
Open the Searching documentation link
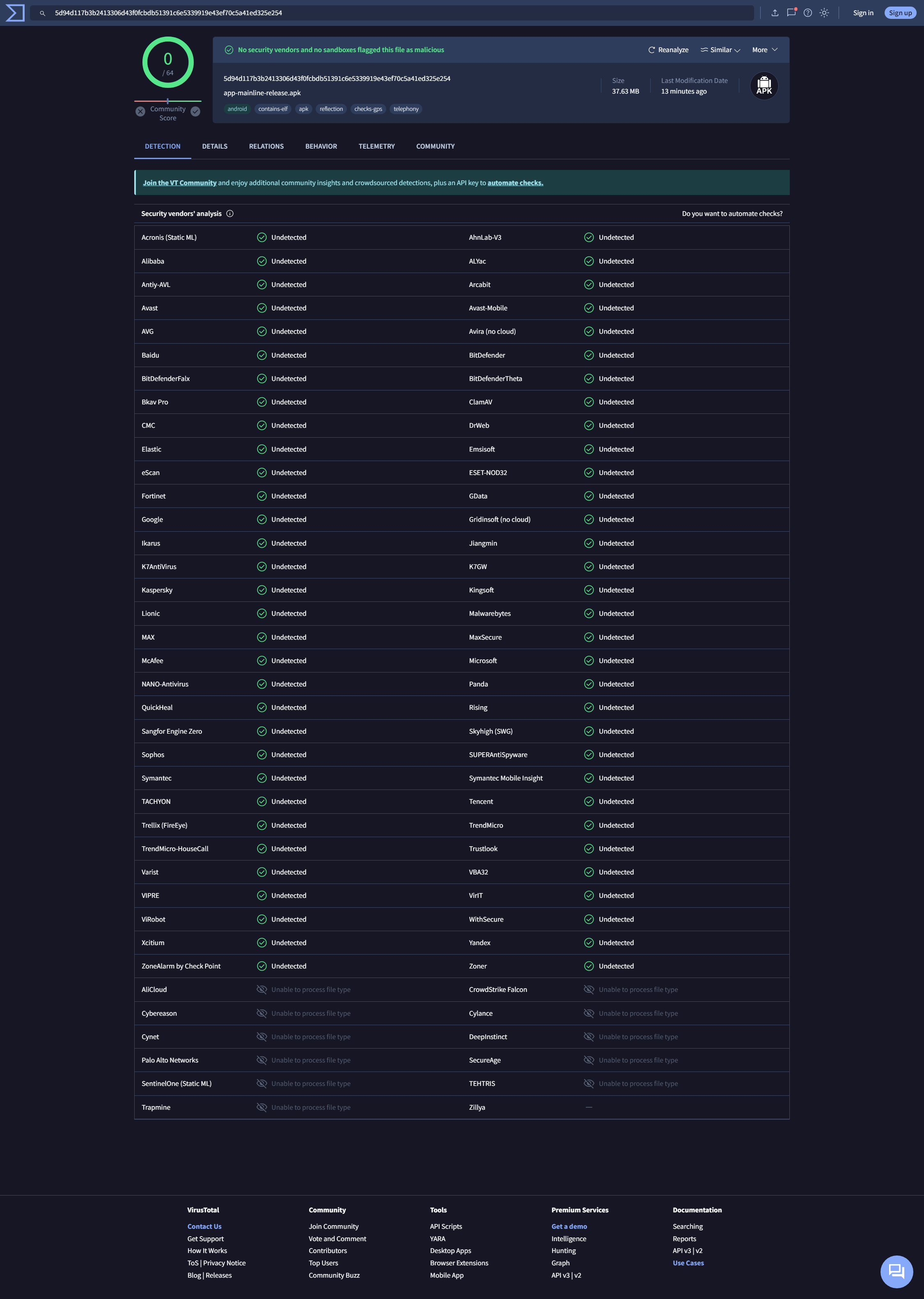tap(687, 1226)
